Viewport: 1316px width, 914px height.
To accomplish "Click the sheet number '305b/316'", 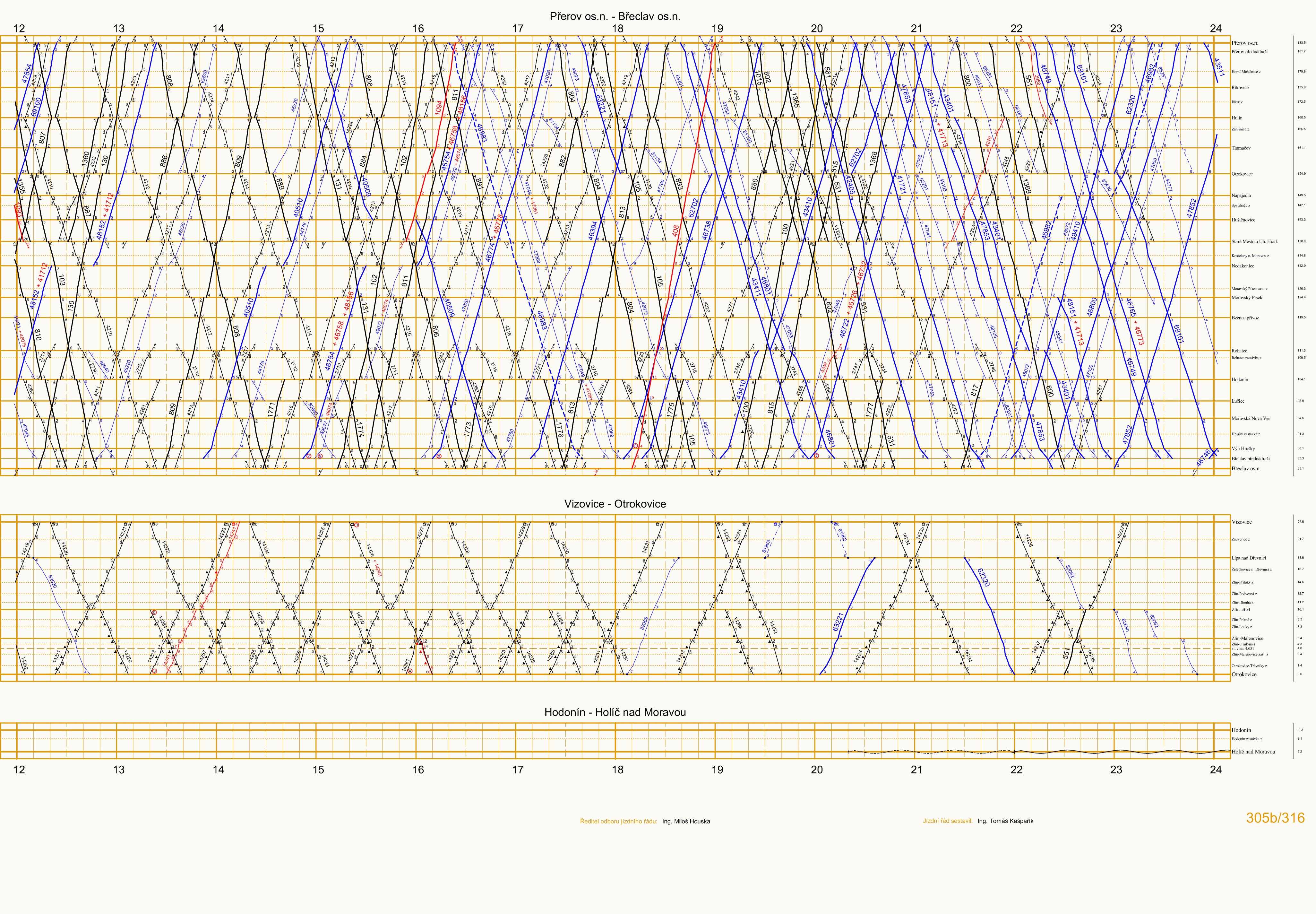I will (x=1275, y=818).
